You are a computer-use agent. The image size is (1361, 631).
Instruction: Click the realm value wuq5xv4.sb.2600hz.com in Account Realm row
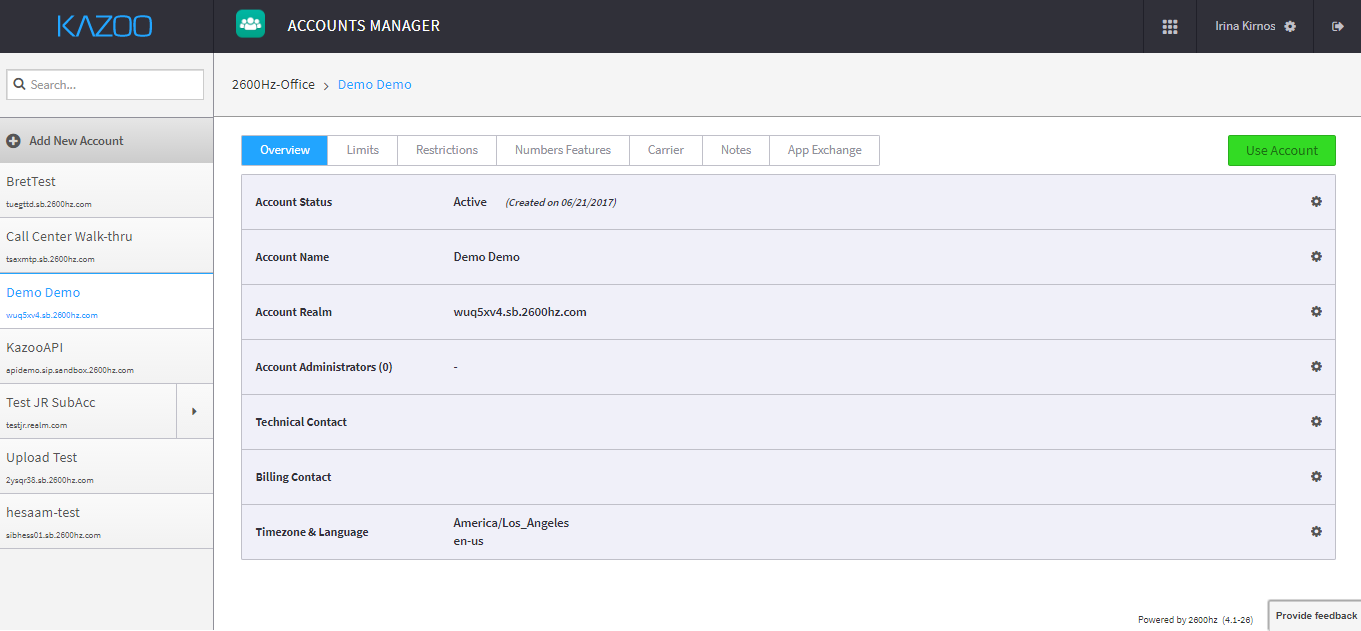pos(520,312)
